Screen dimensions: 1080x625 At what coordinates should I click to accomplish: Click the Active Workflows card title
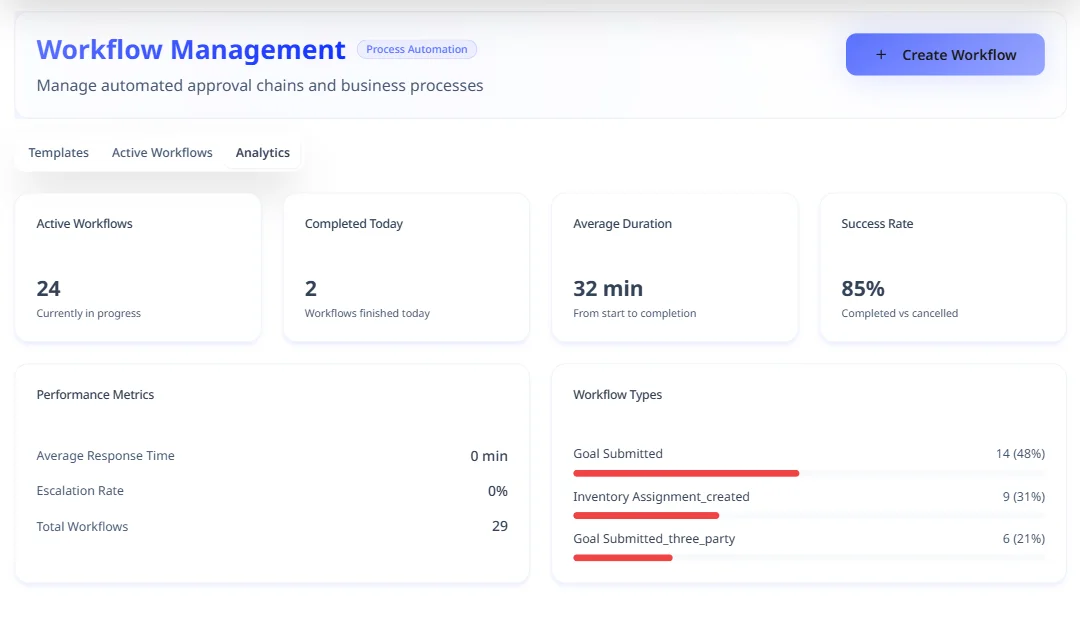point(84,223)
